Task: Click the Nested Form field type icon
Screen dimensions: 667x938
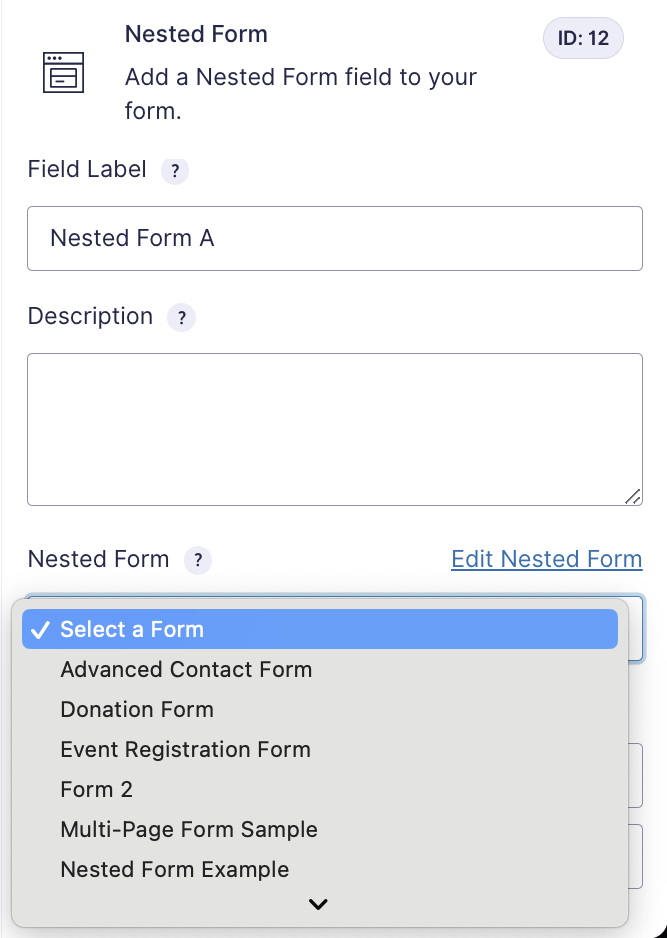Action: pyautogui.click(x=63, y=72)
